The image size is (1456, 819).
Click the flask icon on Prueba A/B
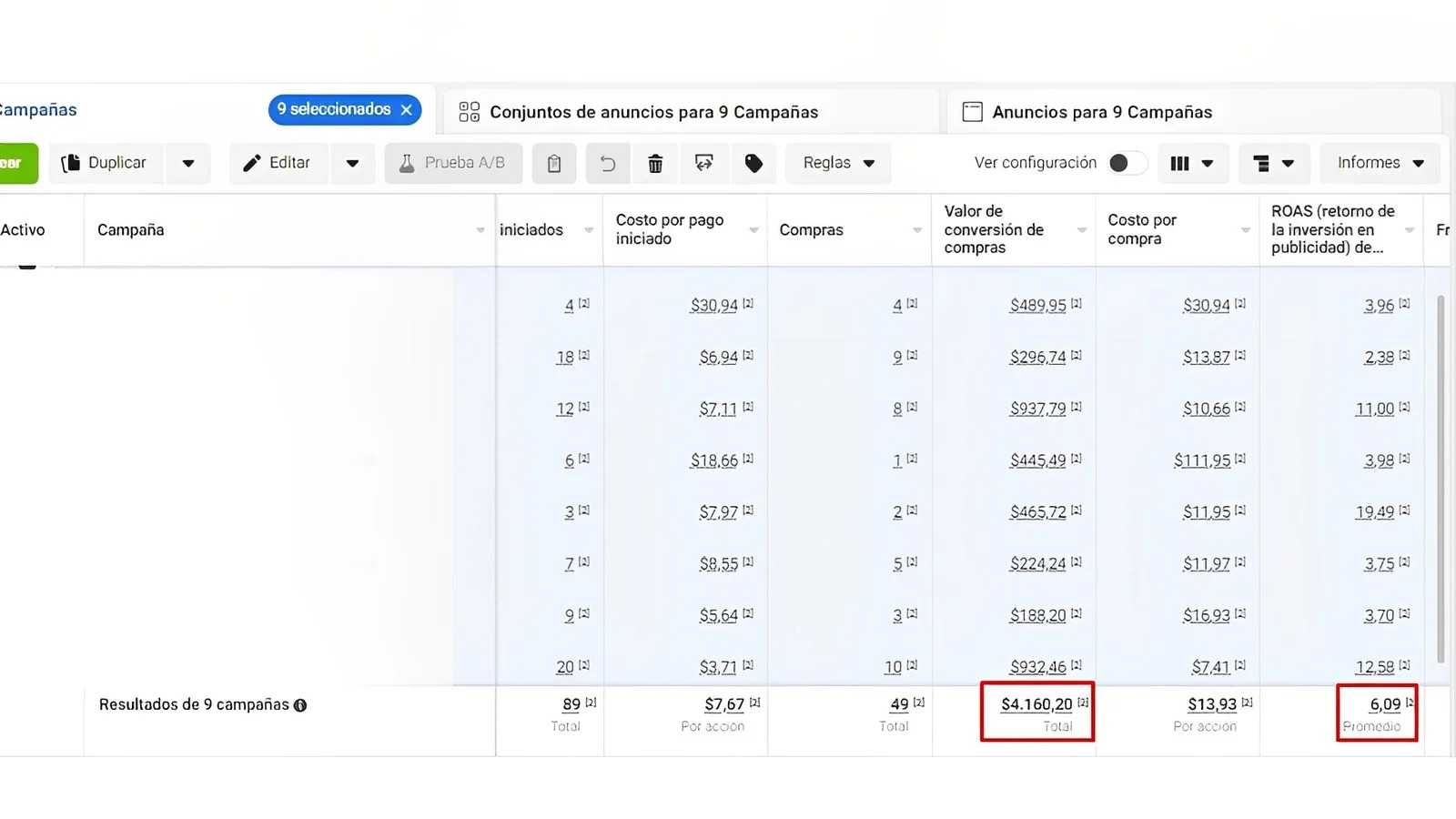point(407,164)
